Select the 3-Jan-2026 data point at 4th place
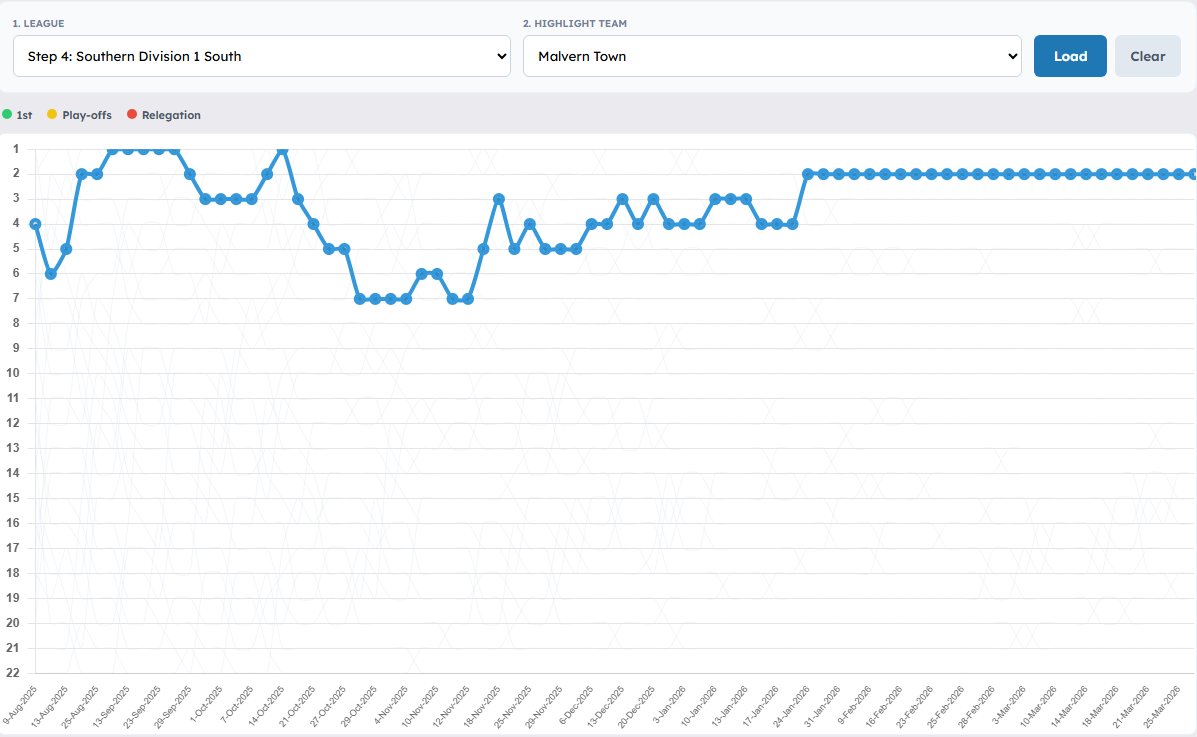1197x737 pixels. [684, 224]
